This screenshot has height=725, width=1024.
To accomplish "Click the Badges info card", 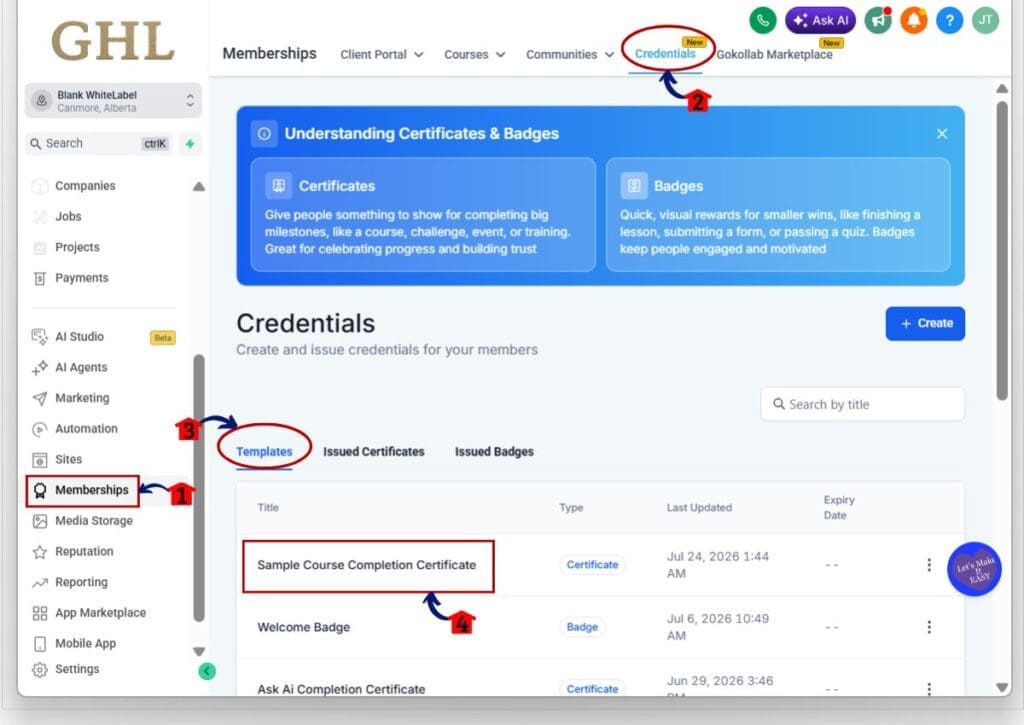I will click(778, 215).
